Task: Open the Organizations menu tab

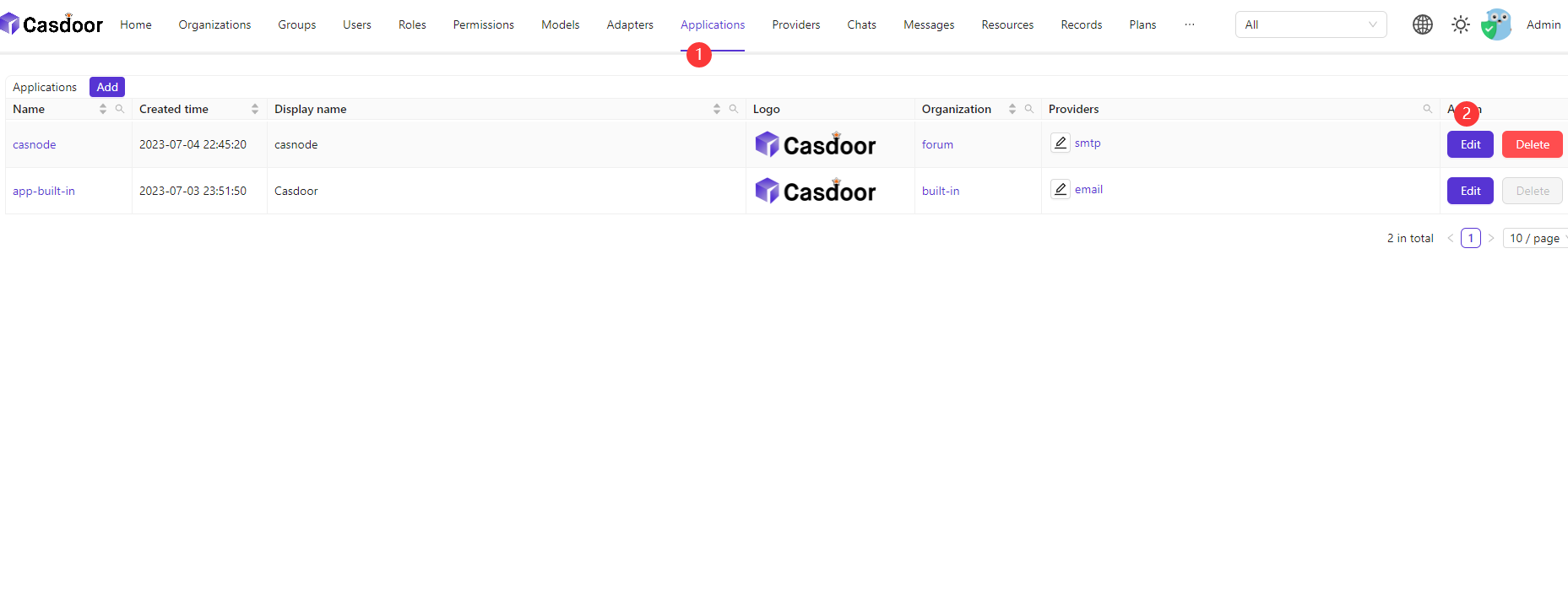Action: pyautogui.click(x=214, y=24)
